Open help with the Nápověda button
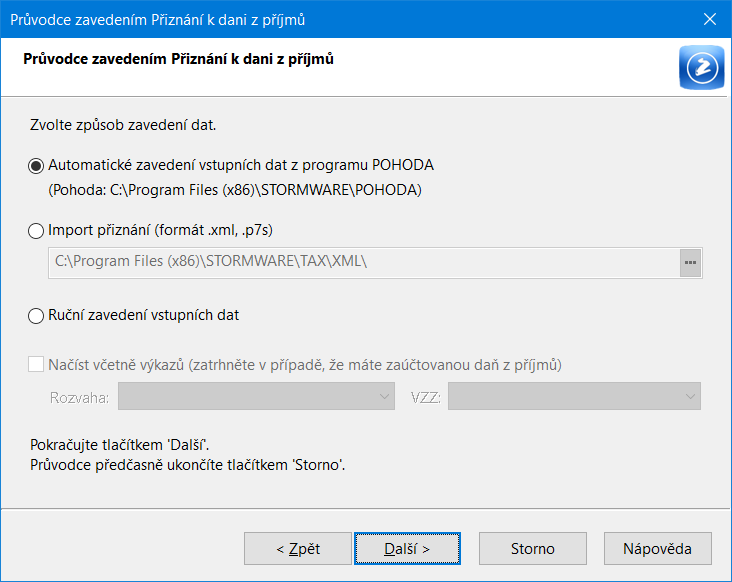 657,548
